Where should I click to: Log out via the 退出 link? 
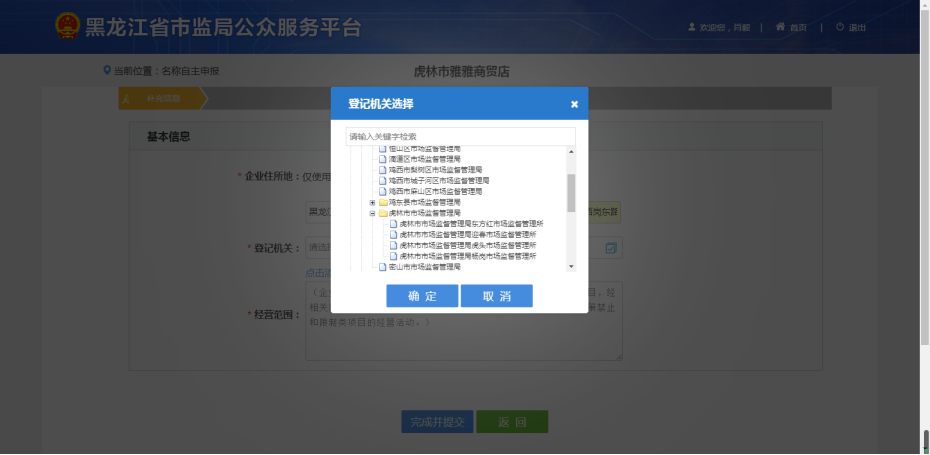[x=857, y=28]
